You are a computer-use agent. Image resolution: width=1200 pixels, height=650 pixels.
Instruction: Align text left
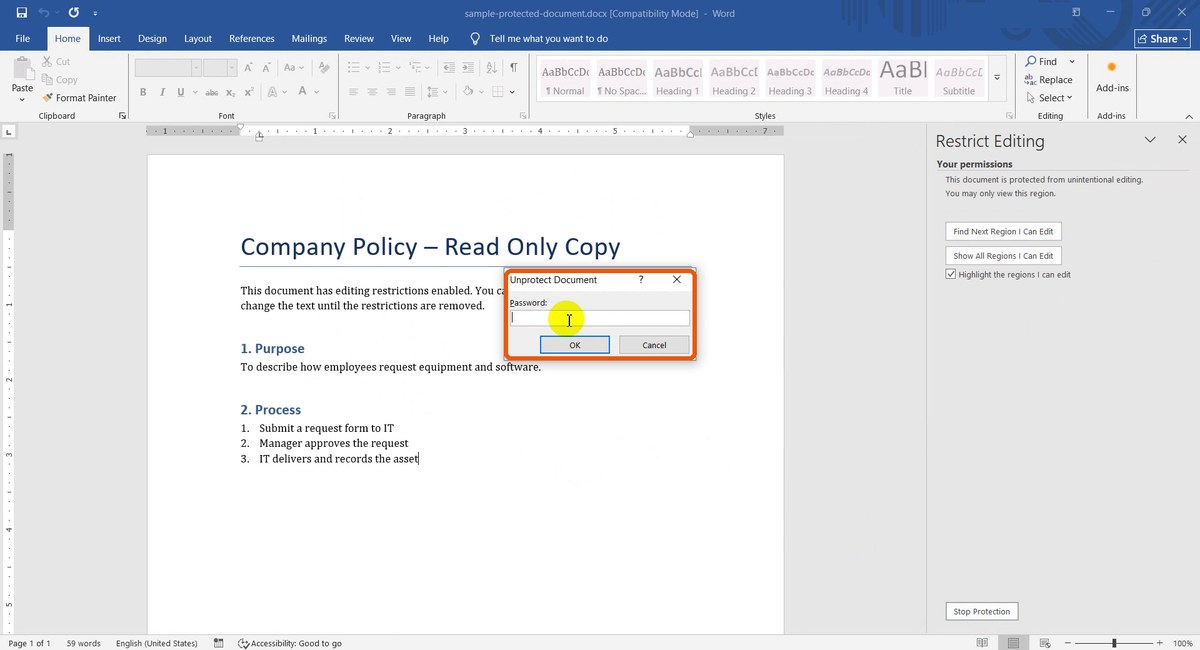coord(353,92)
